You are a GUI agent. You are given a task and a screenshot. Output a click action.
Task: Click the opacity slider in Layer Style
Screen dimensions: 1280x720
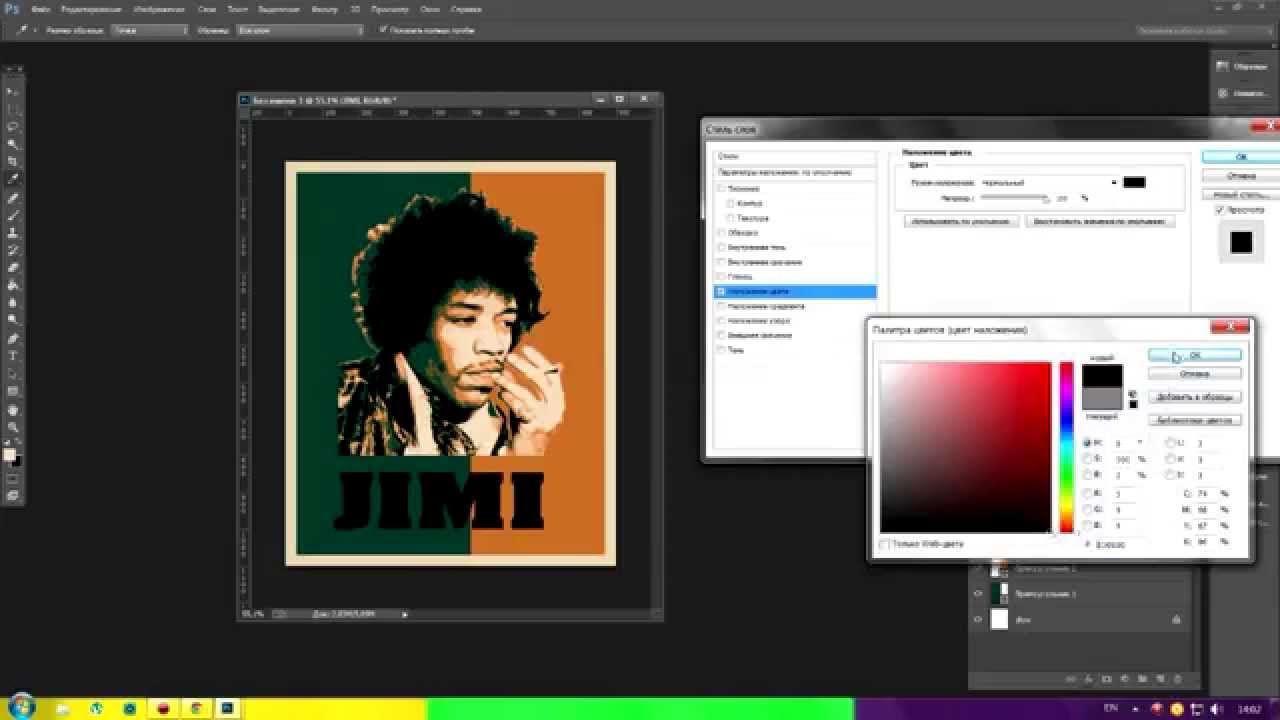click(x=1013, y=198)
